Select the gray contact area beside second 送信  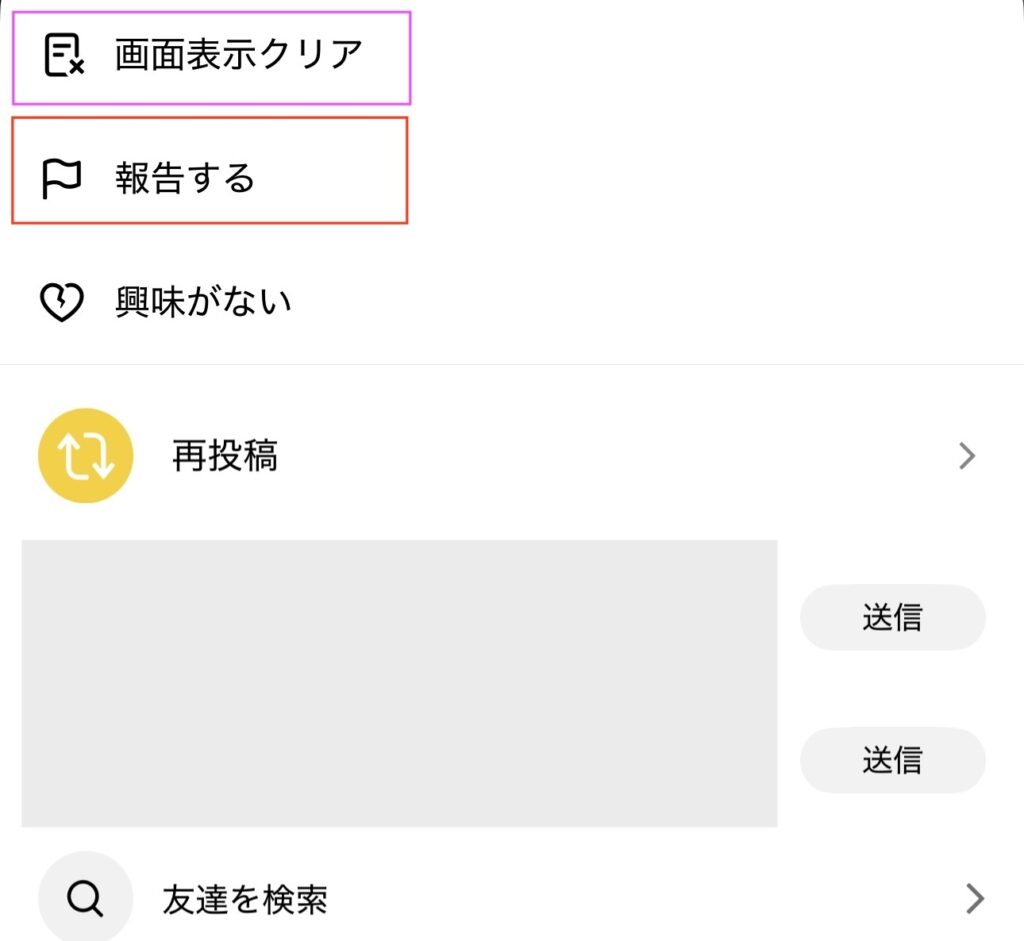pos(399,760)
